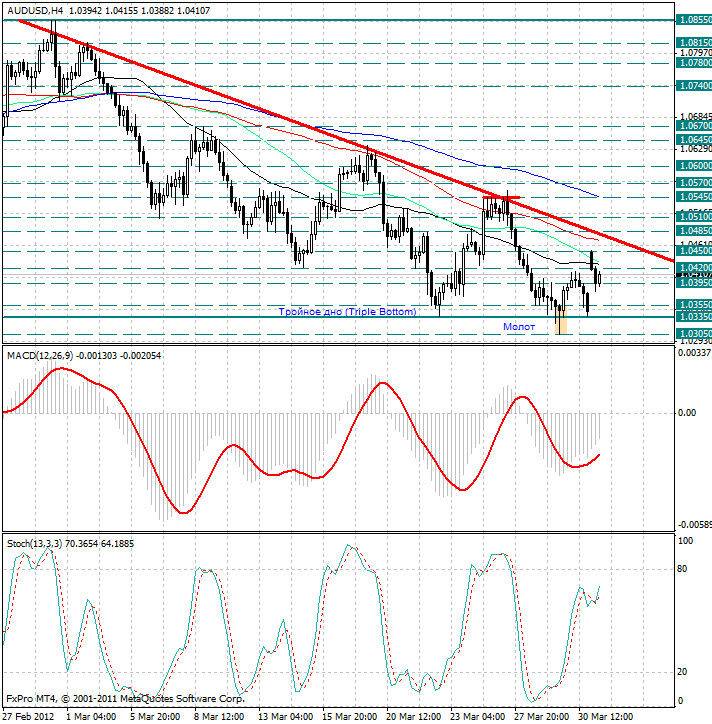Select the 1.0450 price level label
Screen dimensions: 712x724
coord(694,251)
